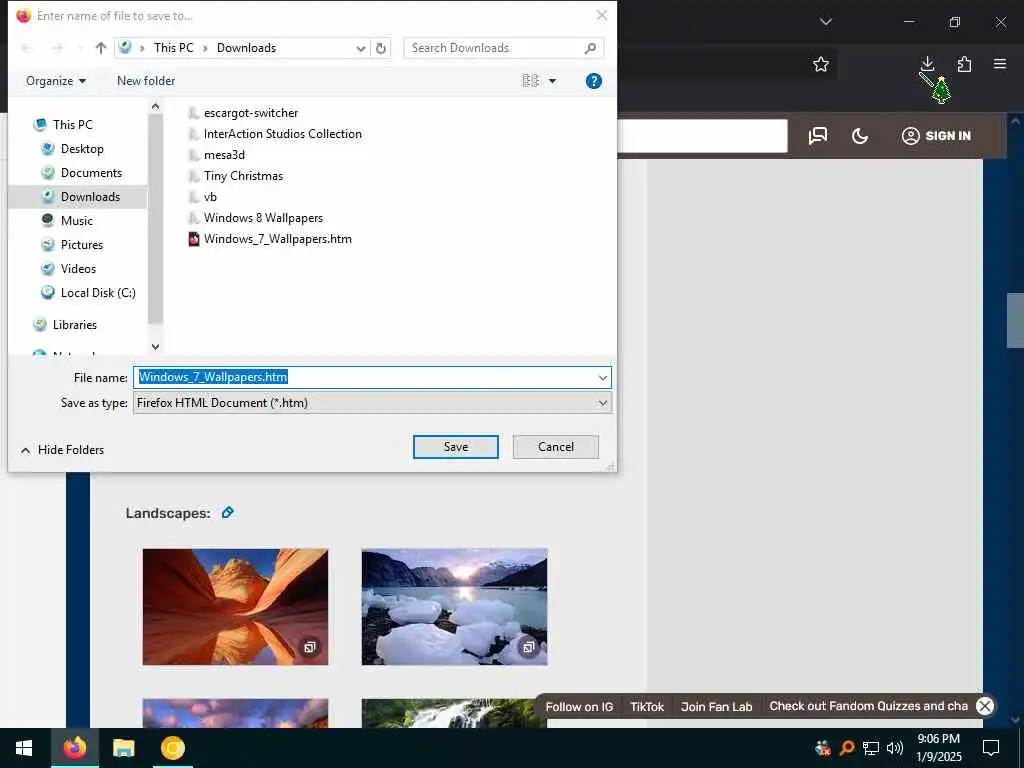Bookmark the page with star icon
Image resolution: width=1024 pixels, height=768 pixels.
[821, 64]
